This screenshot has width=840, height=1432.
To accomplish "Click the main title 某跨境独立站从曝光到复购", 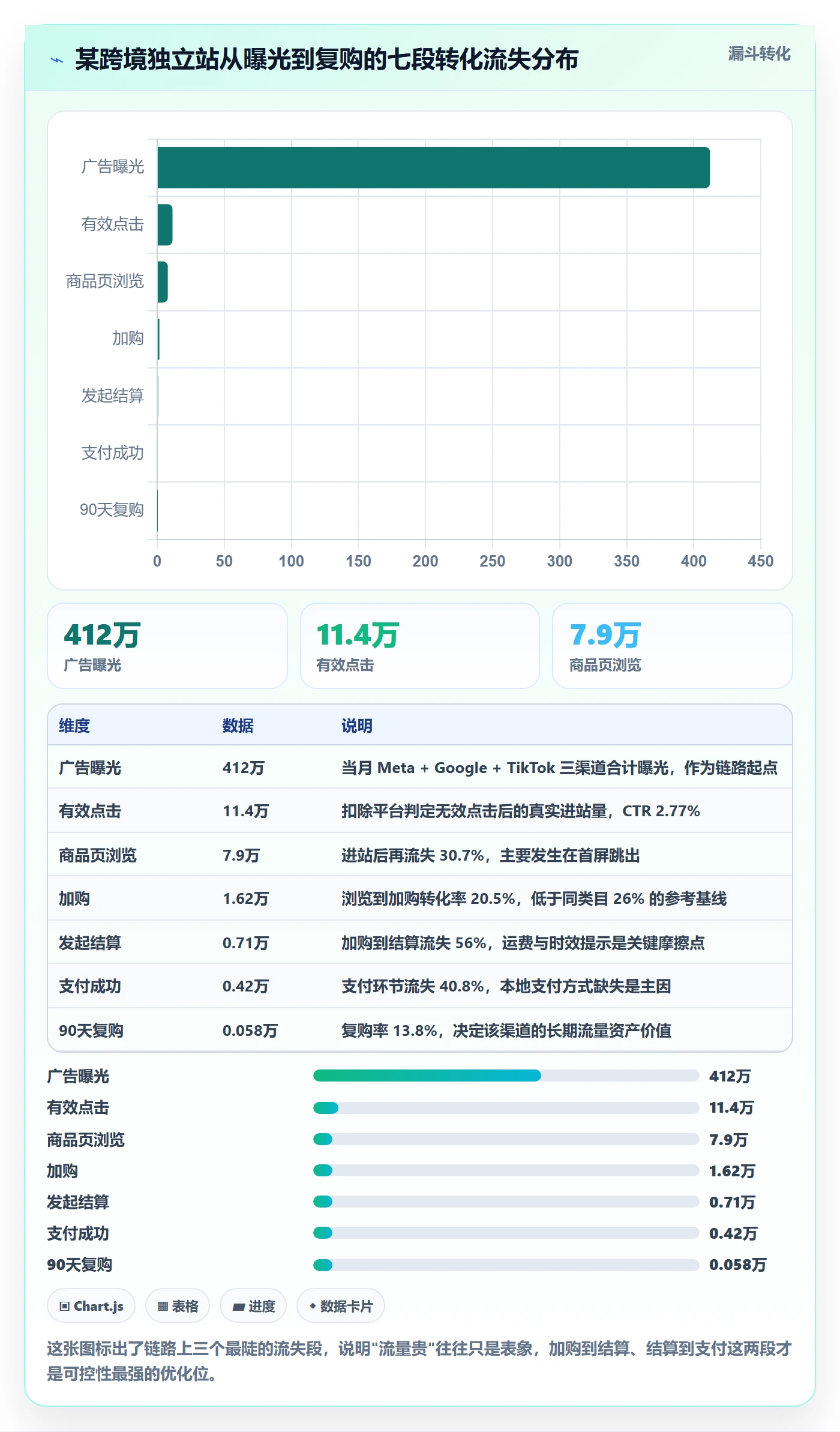I will pos(326,59).
